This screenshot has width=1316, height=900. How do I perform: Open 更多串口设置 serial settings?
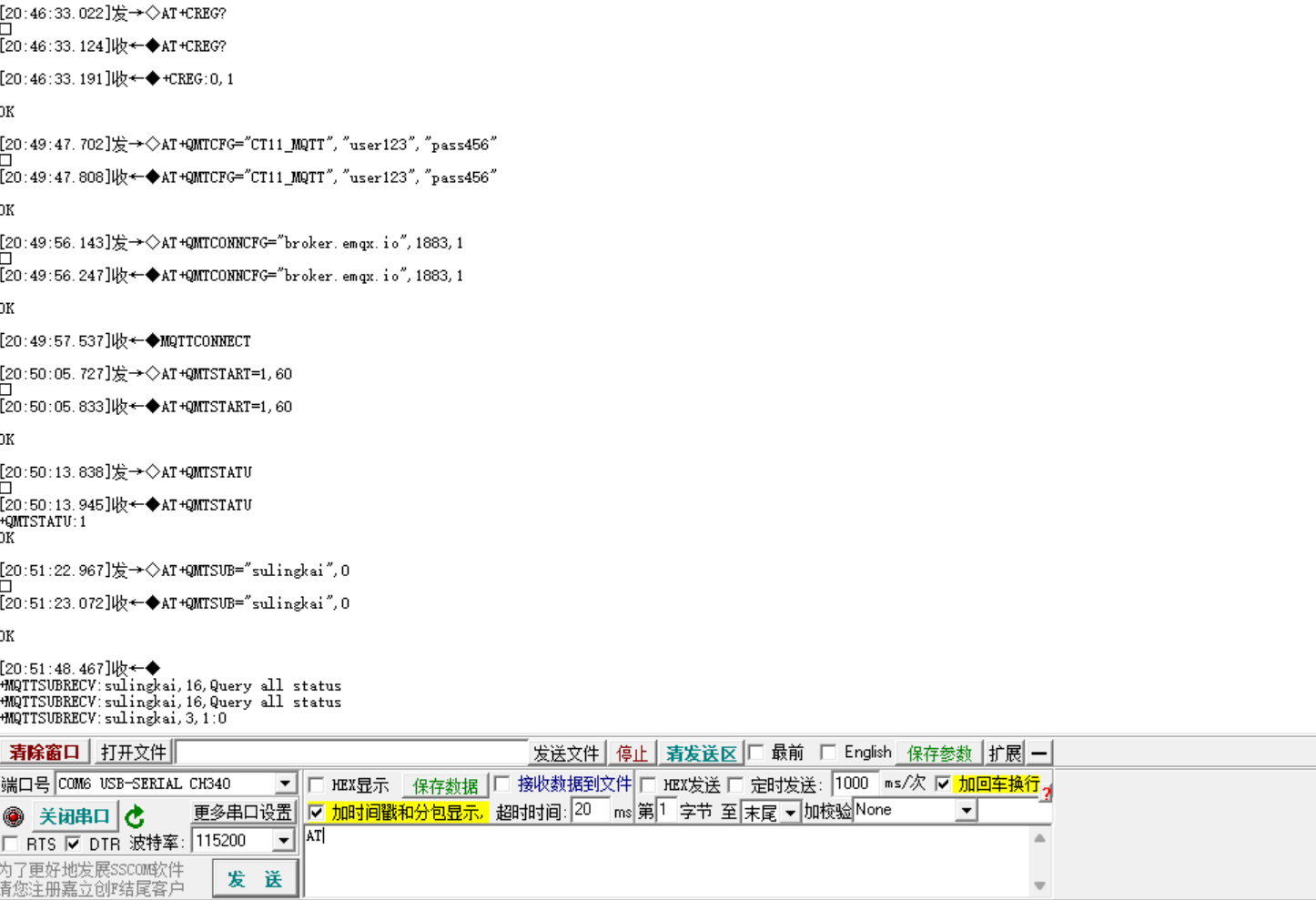pyautogui.click(x=243, y=812)
